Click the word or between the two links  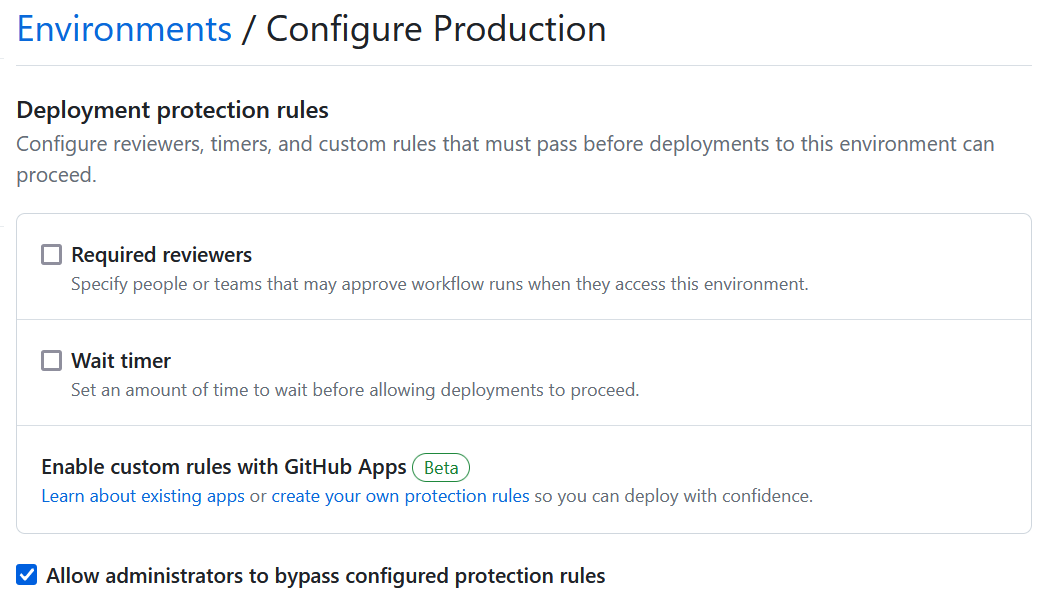(x=258, y=497)
